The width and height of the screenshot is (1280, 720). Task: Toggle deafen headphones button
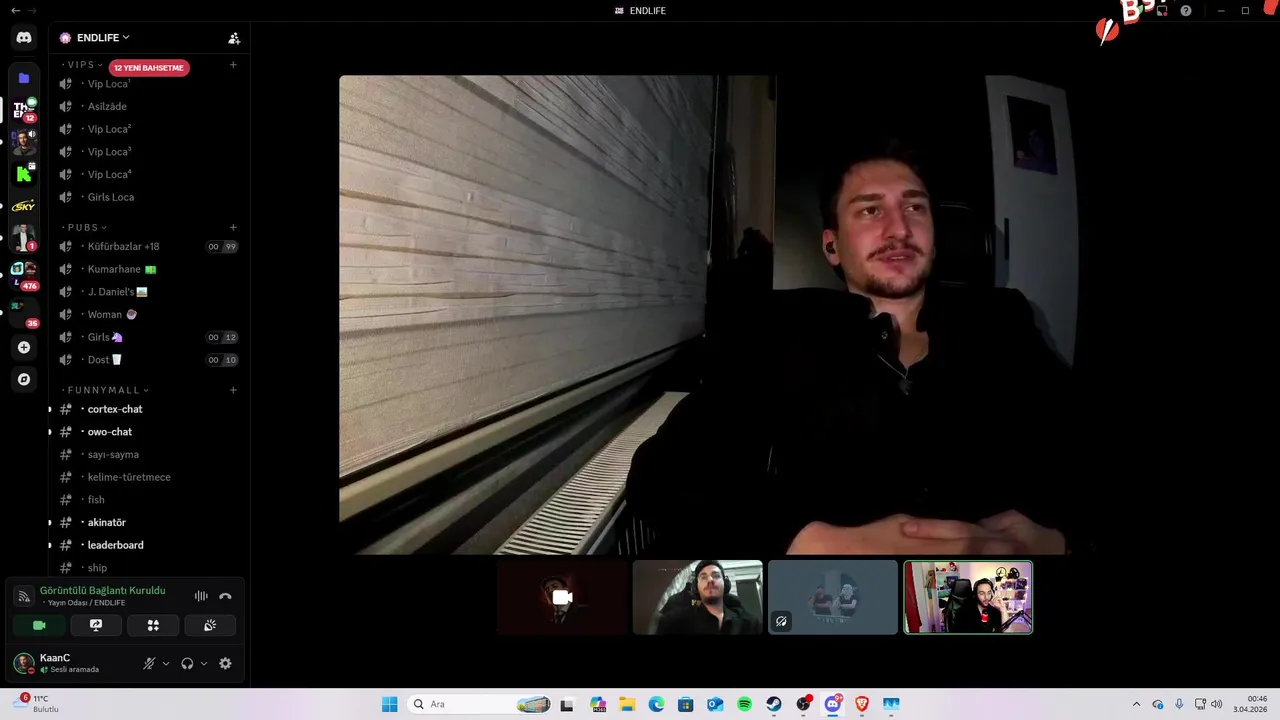pos(187,663)
